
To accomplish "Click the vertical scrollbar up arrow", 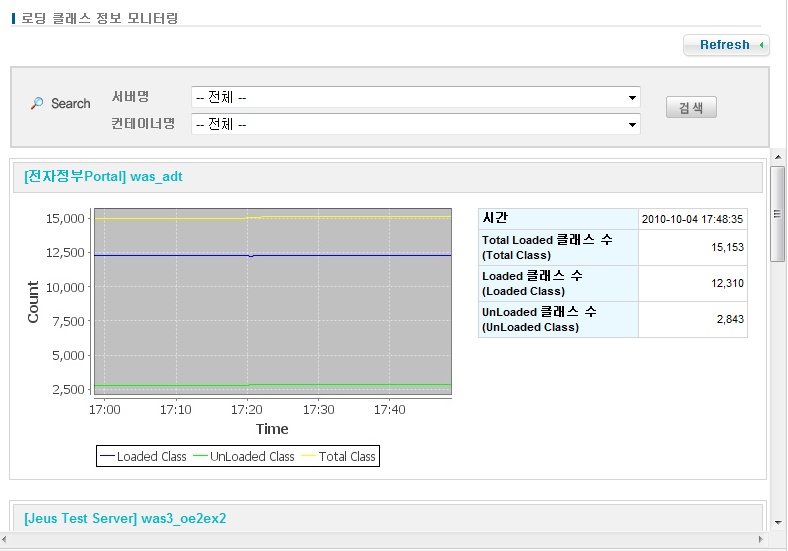I will pos(778,158).
